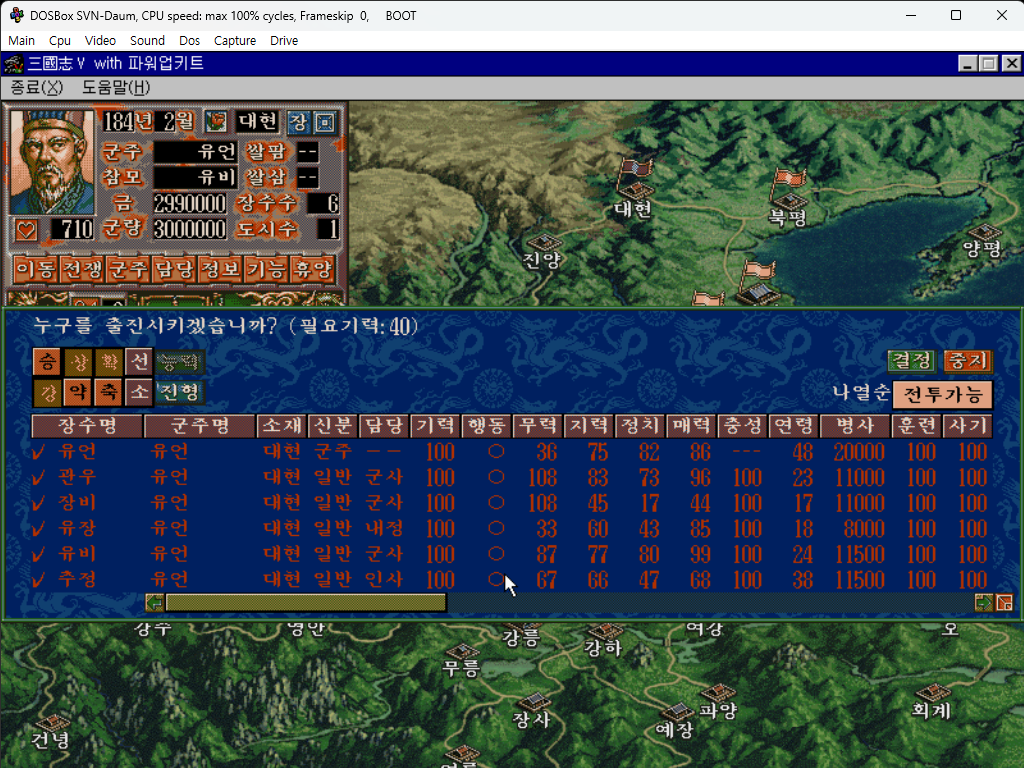
Task: Open the DOSBox Drive menu
Action: (284, 40)
